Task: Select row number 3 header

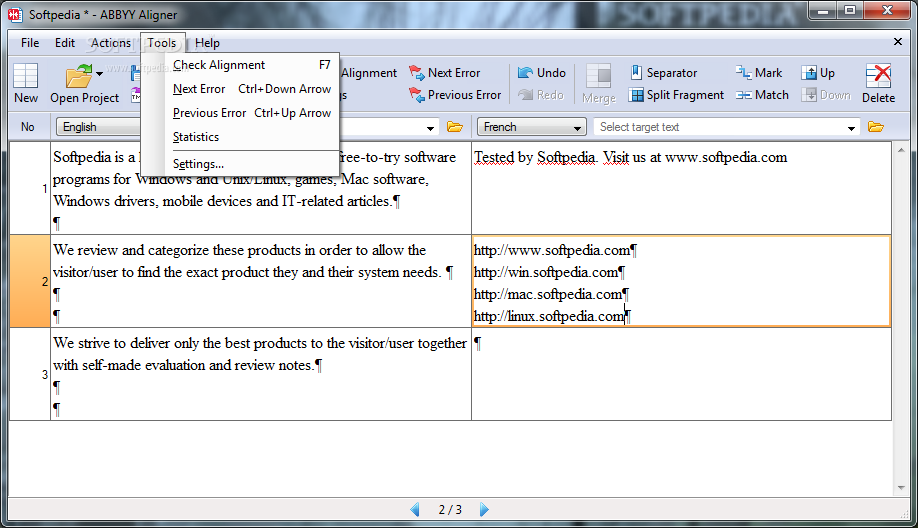Action: tap(30, 374)
